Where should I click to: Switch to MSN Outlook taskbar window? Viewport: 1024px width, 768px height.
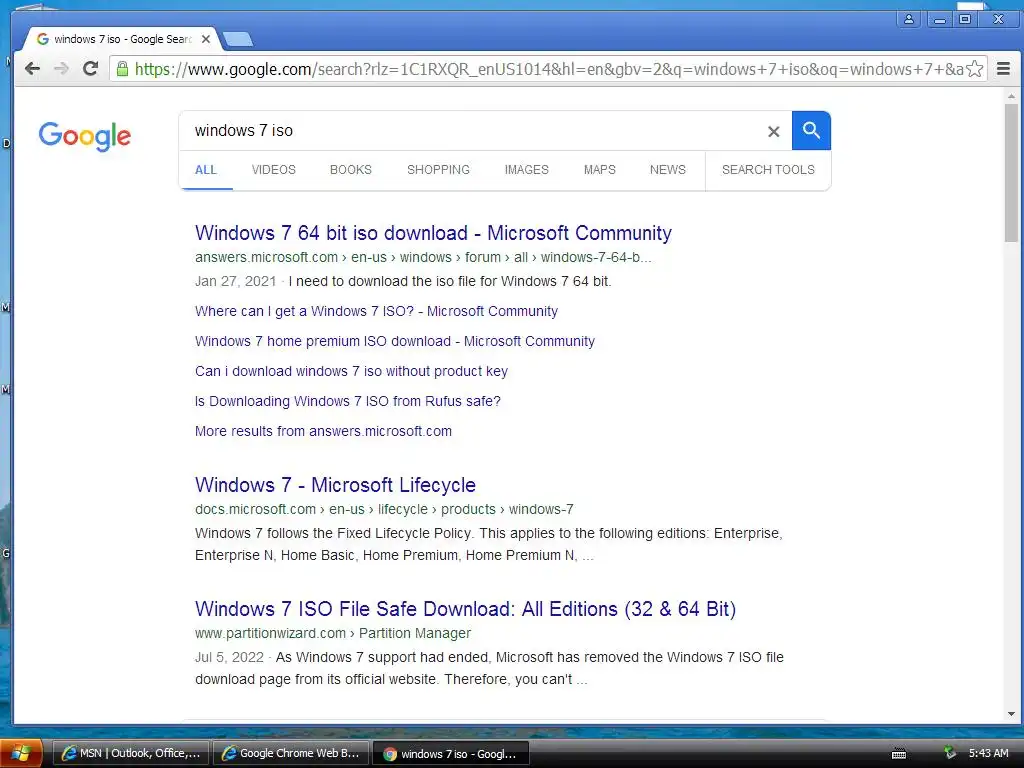point(131,754)
